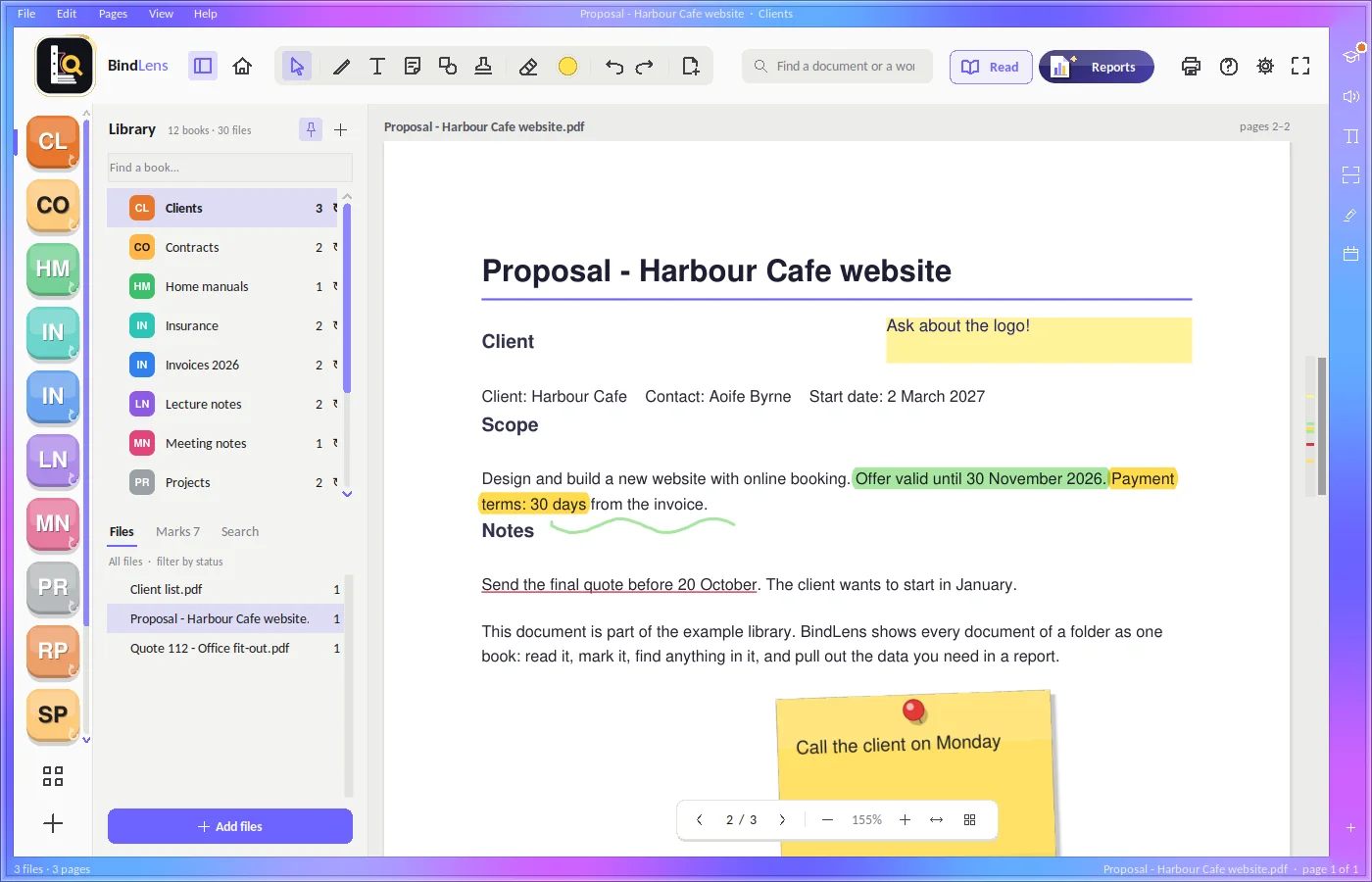The height and width of the screenshot is (882, 1372).
Task: Open Client list.pdf file
Action: click(224, 589)
